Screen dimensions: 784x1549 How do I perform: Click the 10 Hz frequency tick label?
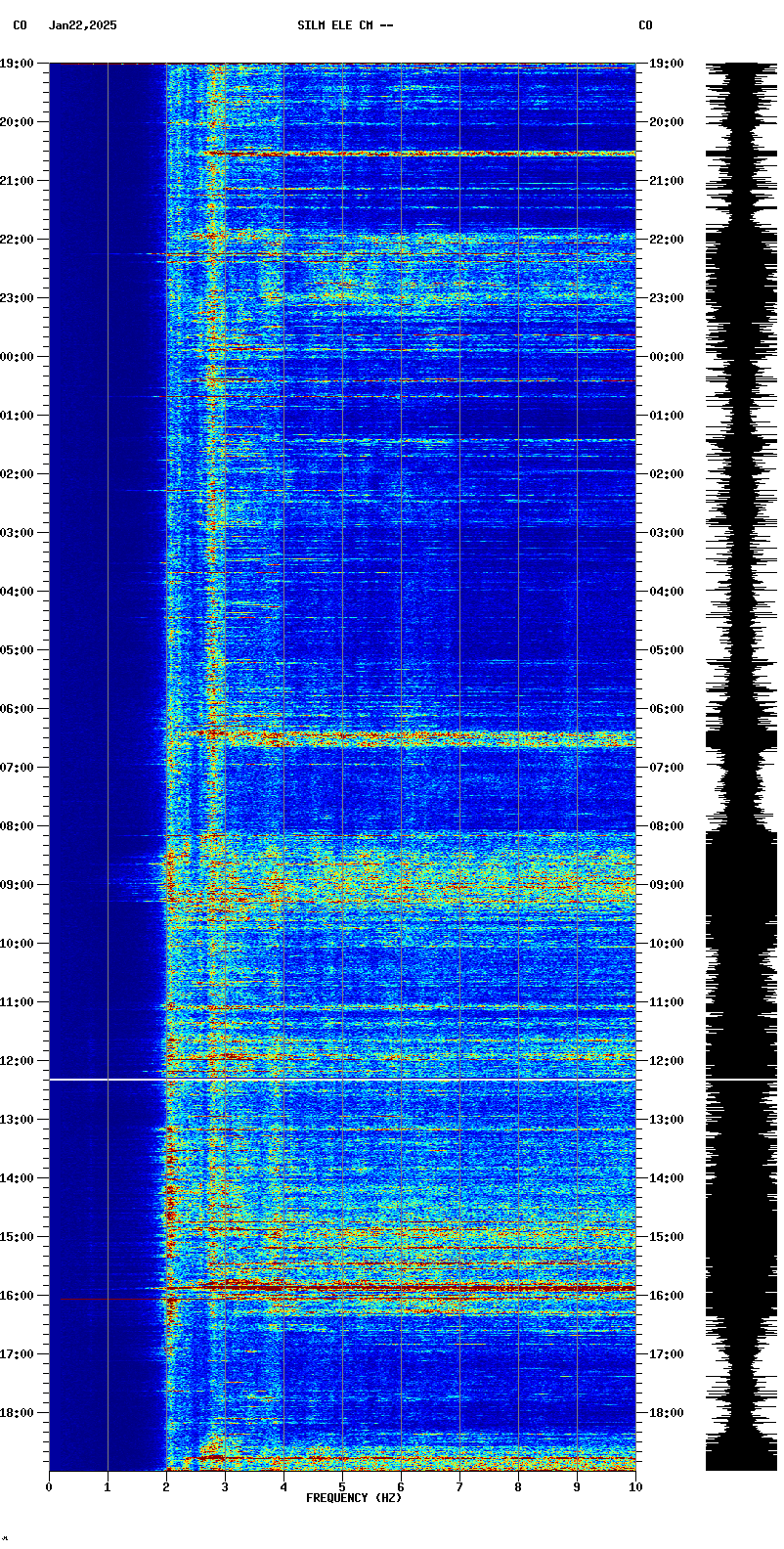click(x=634, y=1487)
